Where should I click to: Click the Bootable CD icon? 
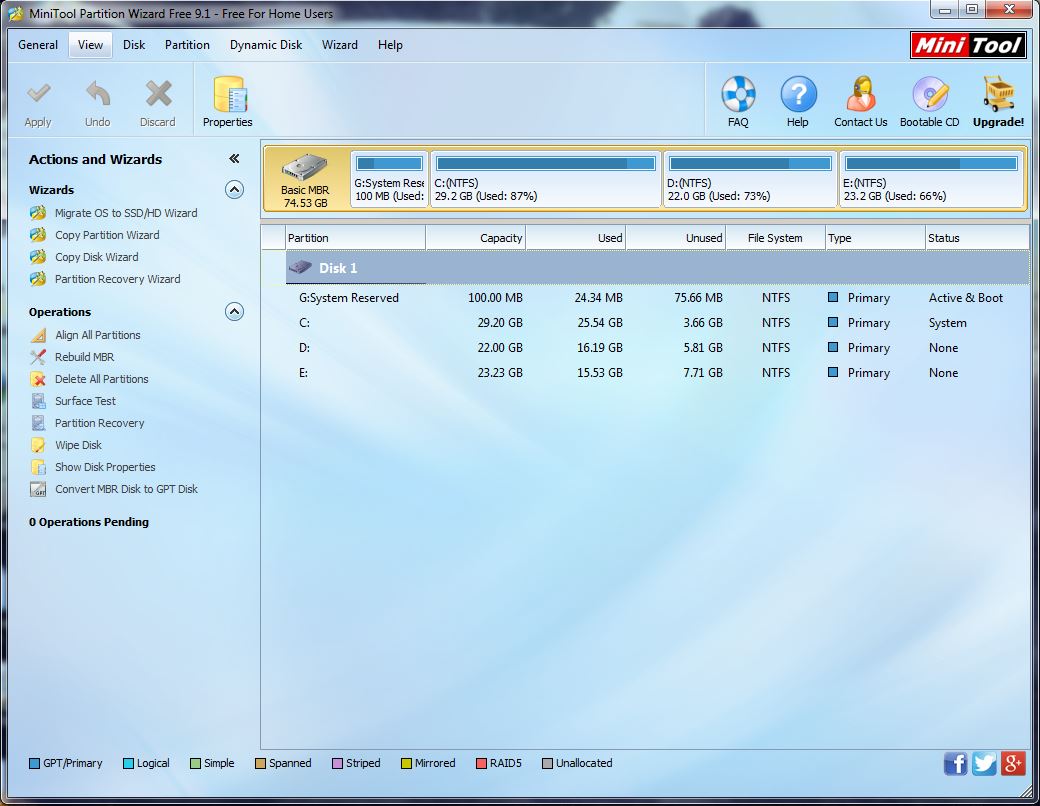point(930,94)
